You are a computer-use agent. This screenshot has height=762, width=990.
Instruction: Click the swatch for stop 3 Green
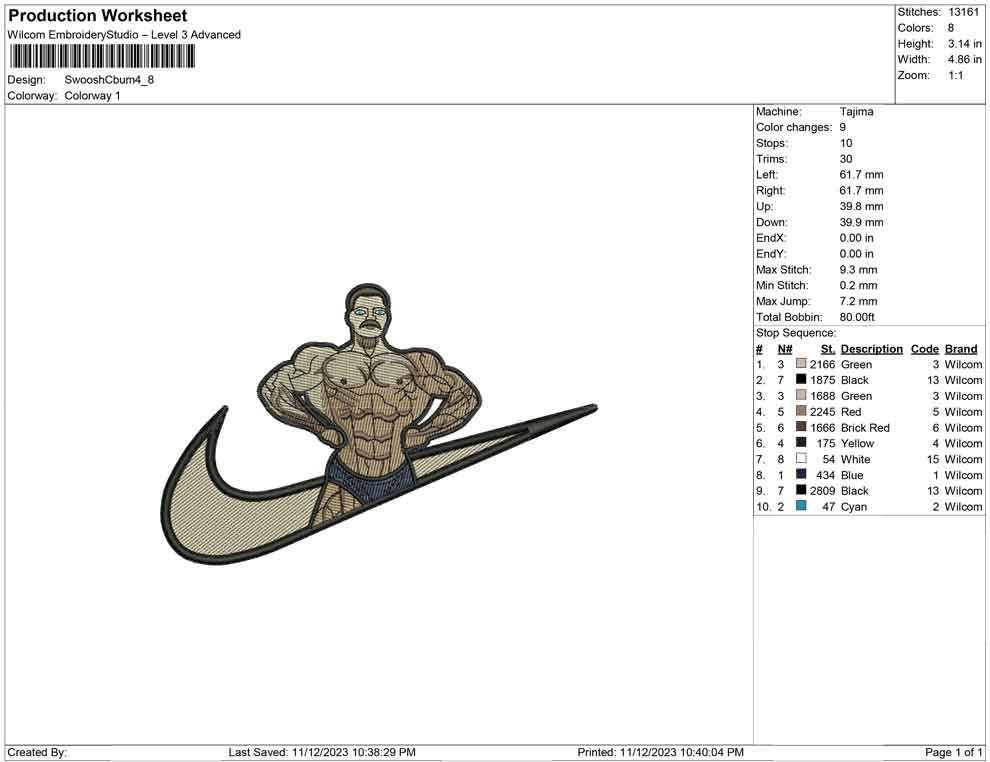click(801, 395)
